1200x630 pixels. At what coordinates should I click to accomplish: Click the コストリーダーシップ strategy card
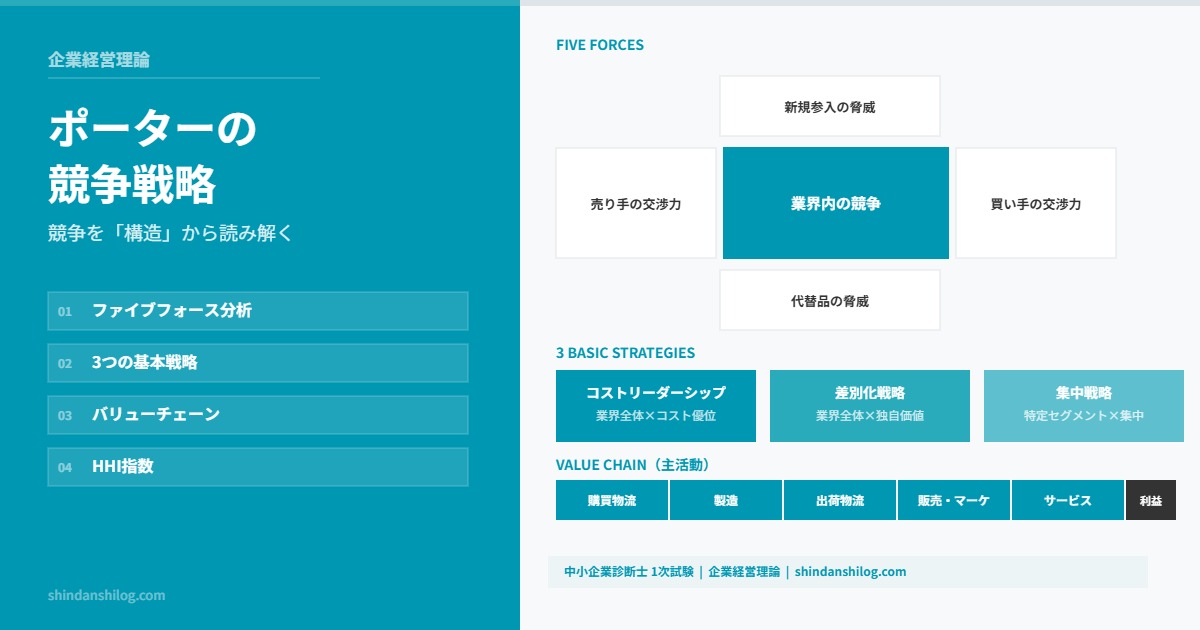click(656, 405)
